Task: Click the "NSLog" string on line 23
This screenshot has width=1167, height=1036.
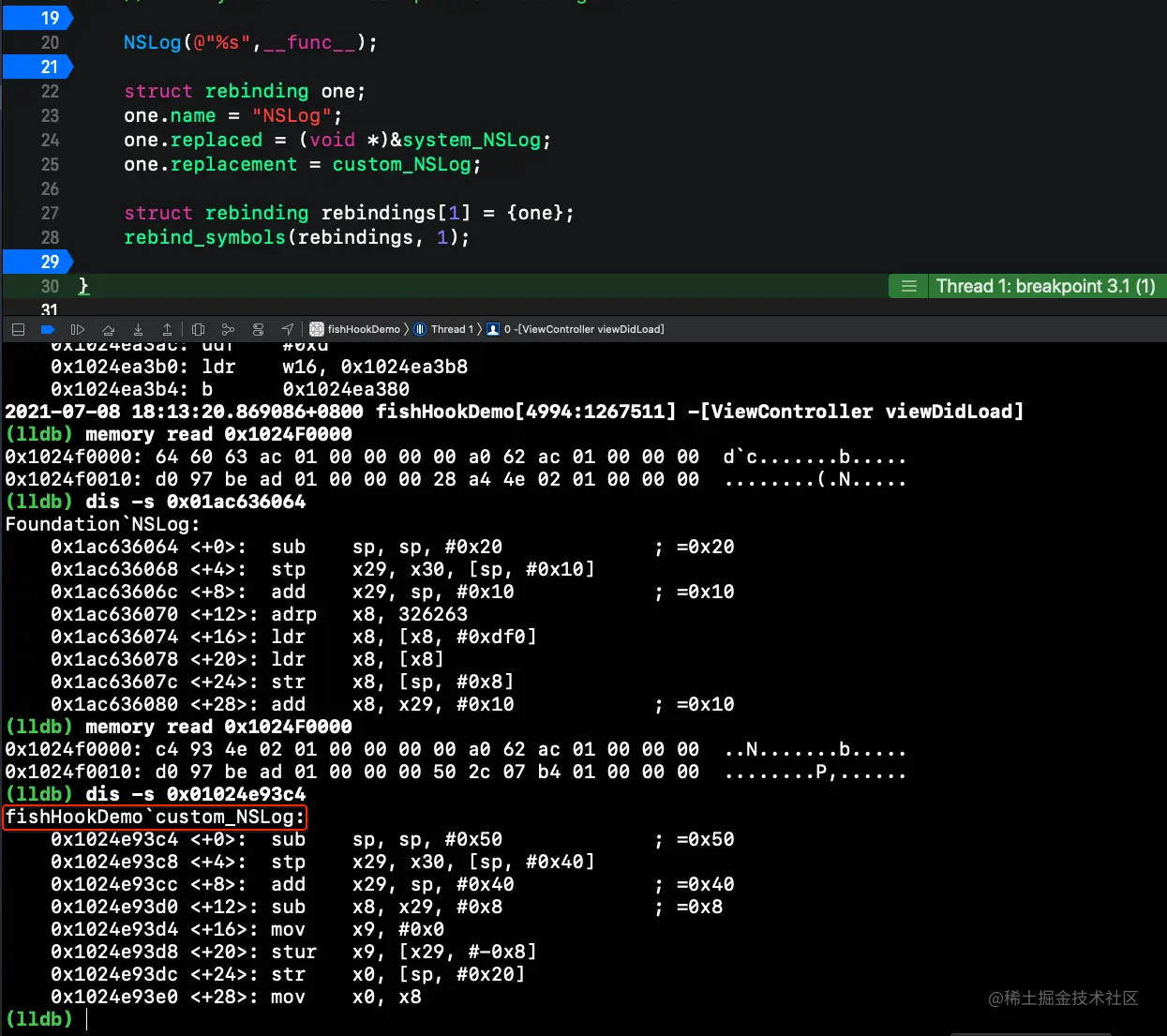Action: [x=292, y=115]
